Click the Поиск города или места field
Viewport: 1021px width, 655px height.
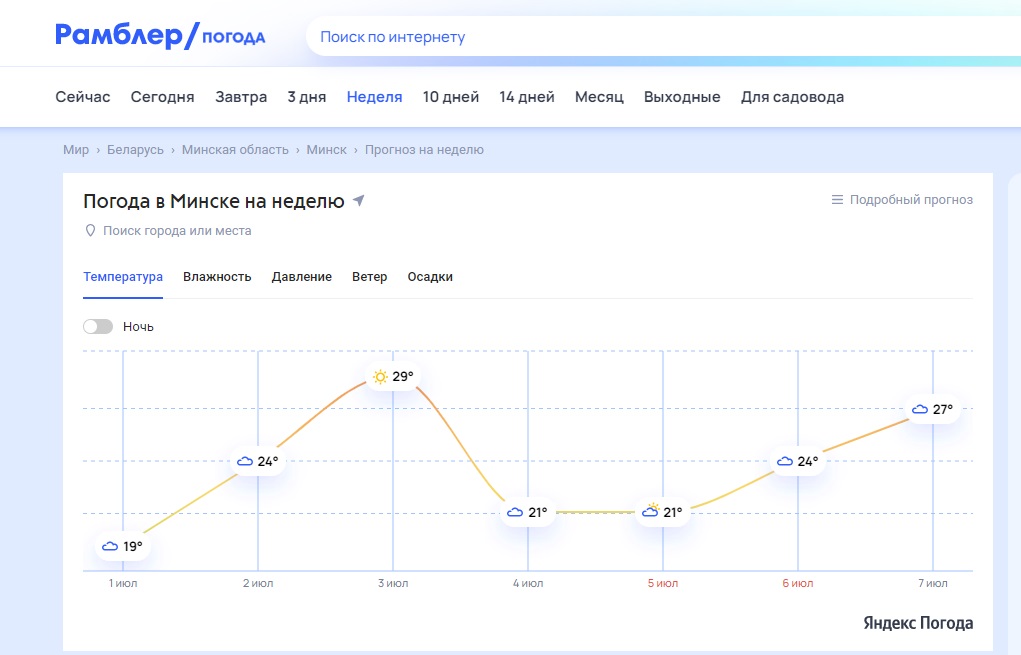177,231
